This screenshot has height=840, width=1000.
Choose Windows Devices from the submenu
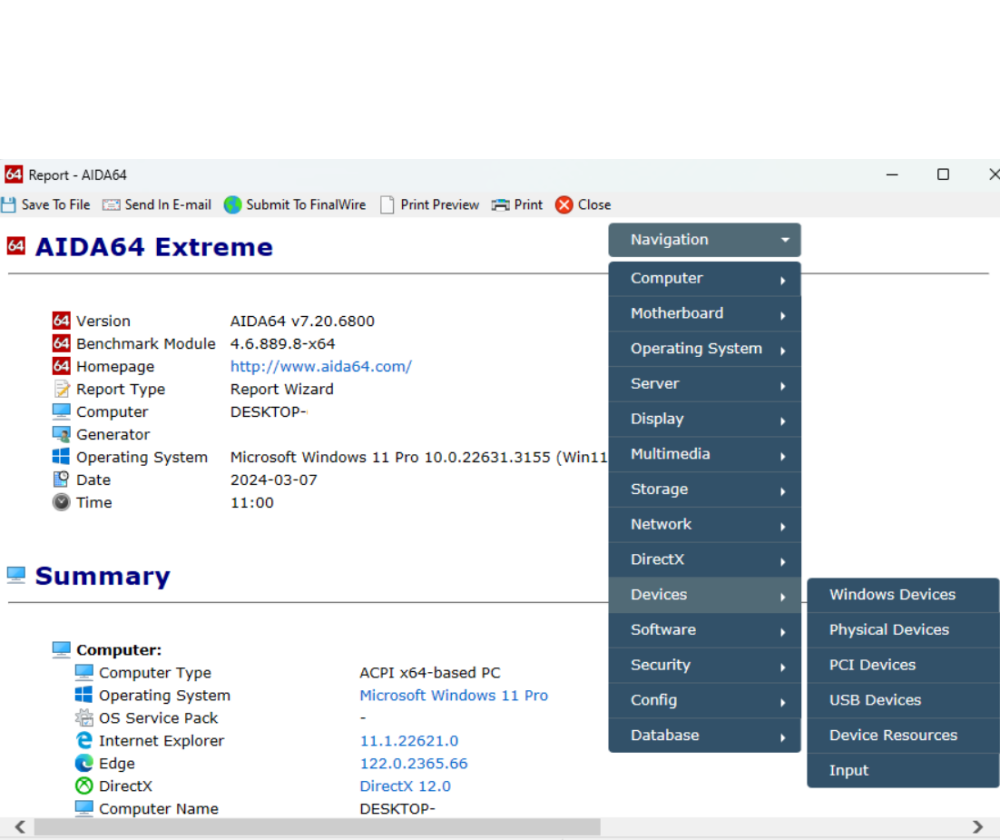pyautogui.click(x=902, y=594)
